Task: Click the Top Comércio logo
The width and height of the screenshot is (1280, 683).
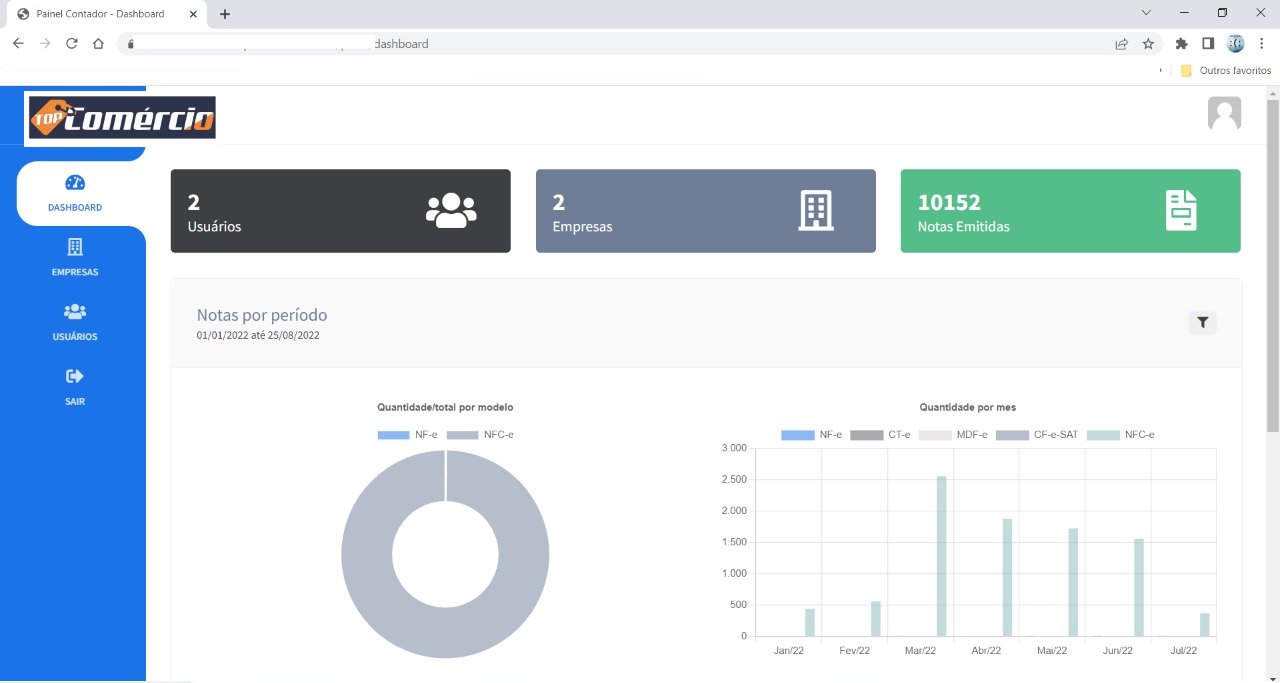Action: click(x=122, y=118)
